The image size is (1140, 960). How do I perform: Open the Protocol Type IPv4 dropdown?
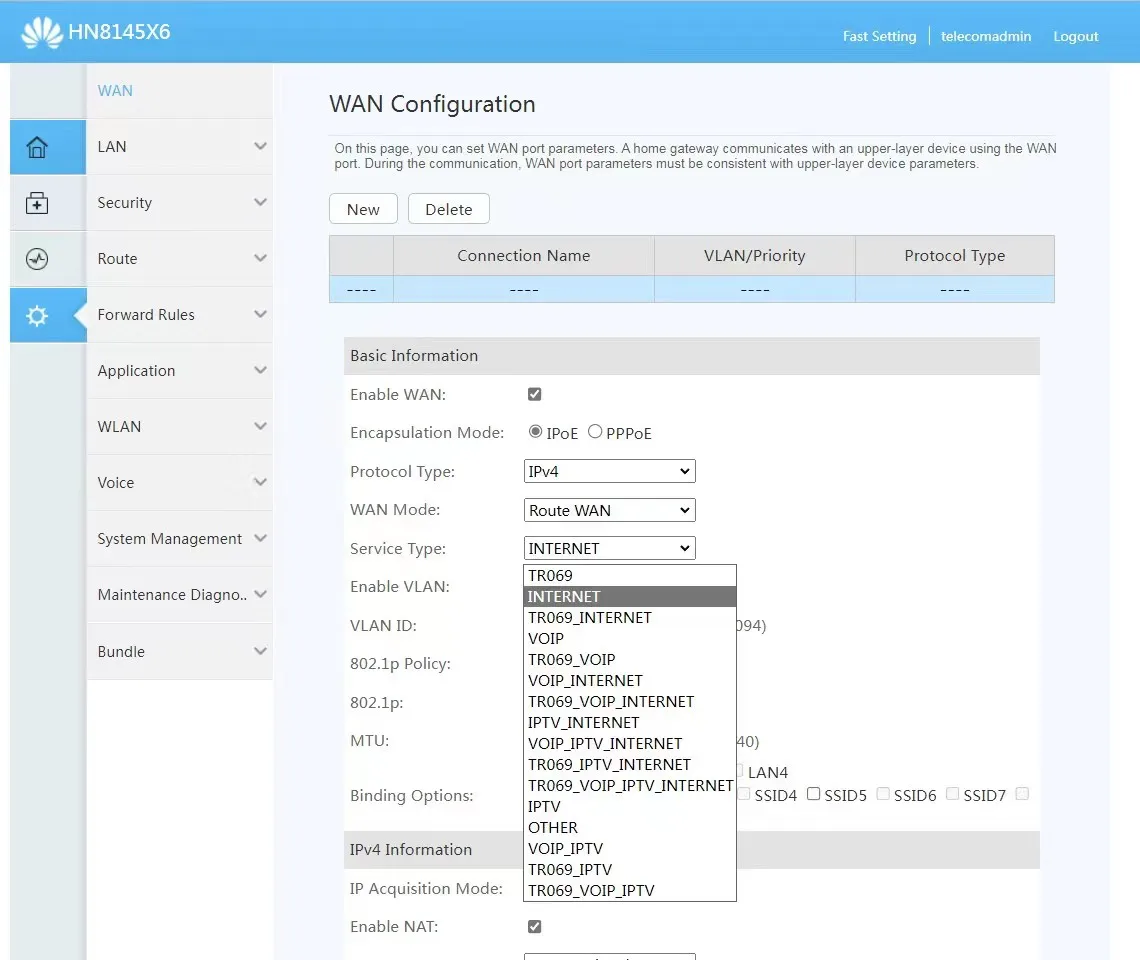[x=609, y=471]
